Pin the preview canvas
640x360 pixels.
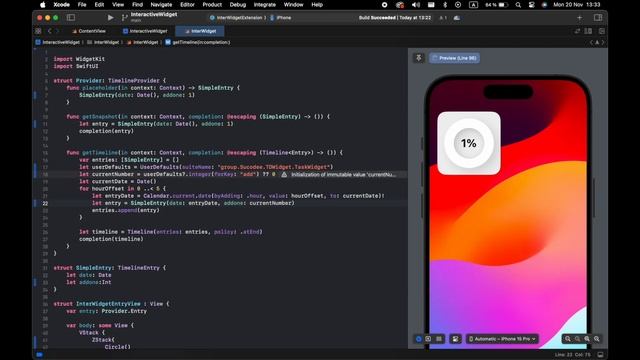click(x=418, y=58)
